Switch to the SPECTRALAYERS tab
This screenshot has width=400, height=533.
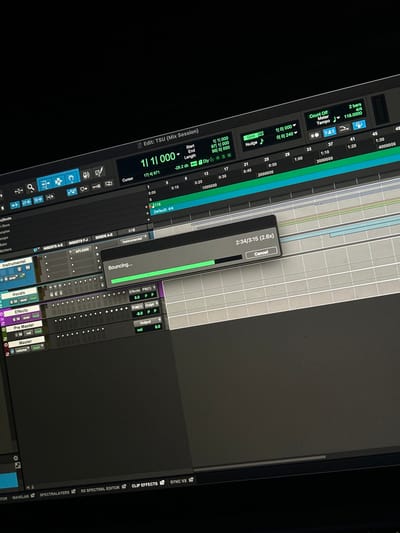[55, 494]
